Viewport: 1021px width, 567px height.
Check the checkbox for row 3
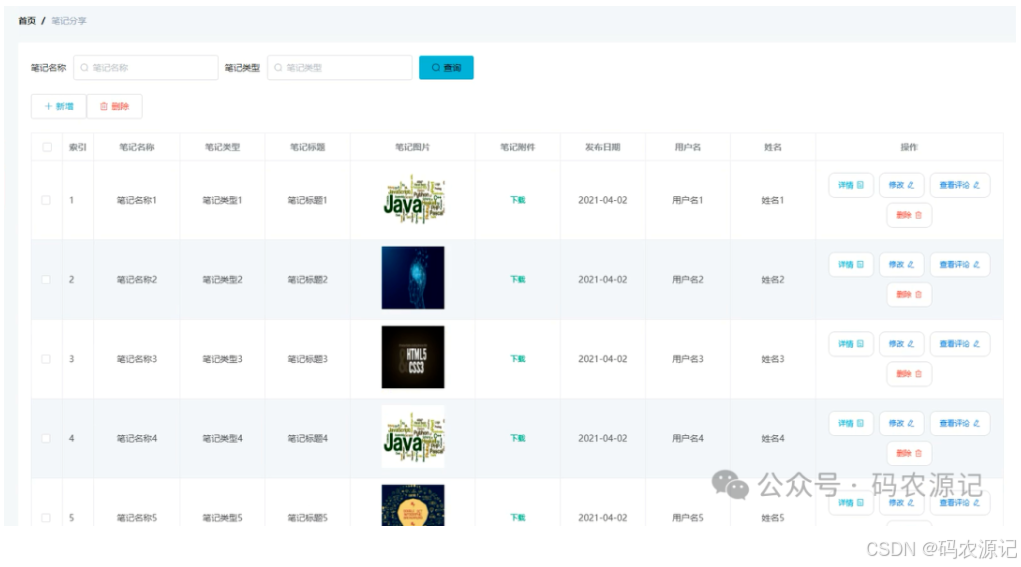click(46, 359)
